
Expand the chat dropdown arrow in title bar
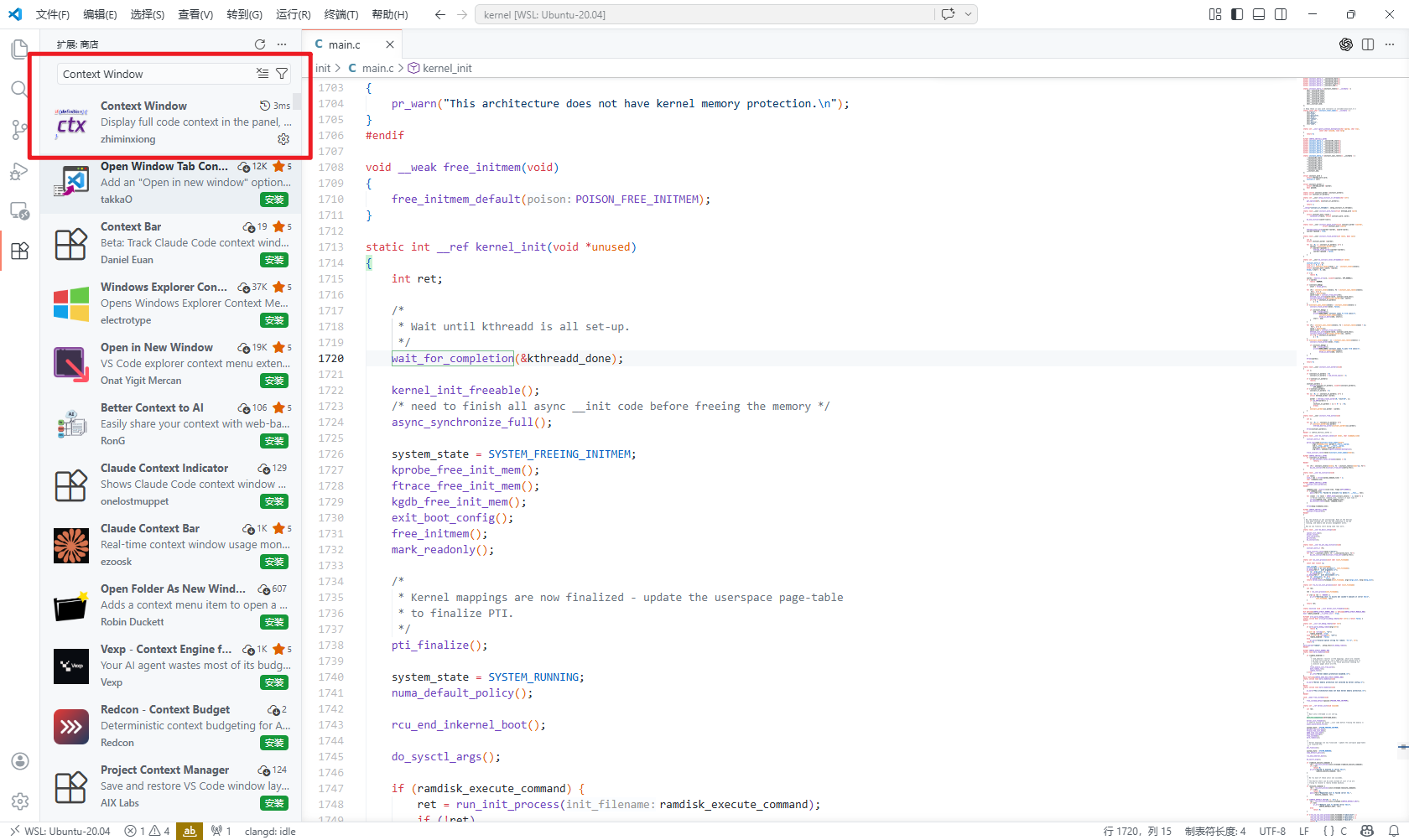[x=969, y=14]
